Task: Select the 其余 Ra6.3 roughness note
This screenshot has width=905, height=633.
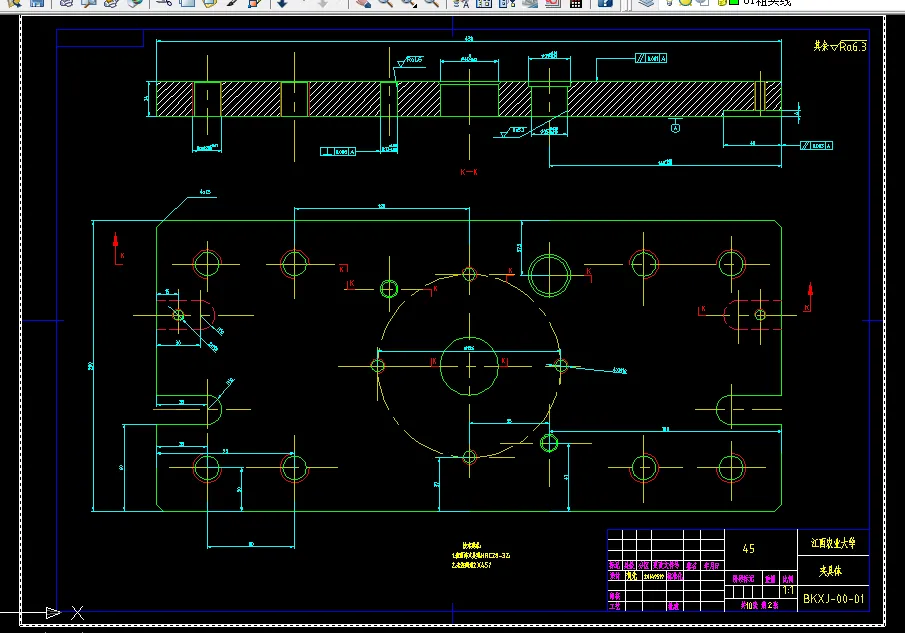Action: (x=840, y=47)
